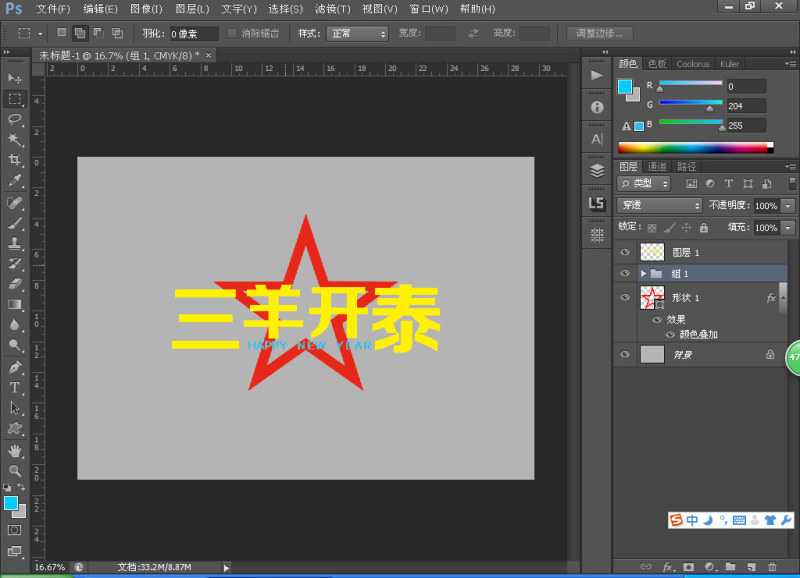
Task: Create a new group folder
Action: [x=731, y=567]
